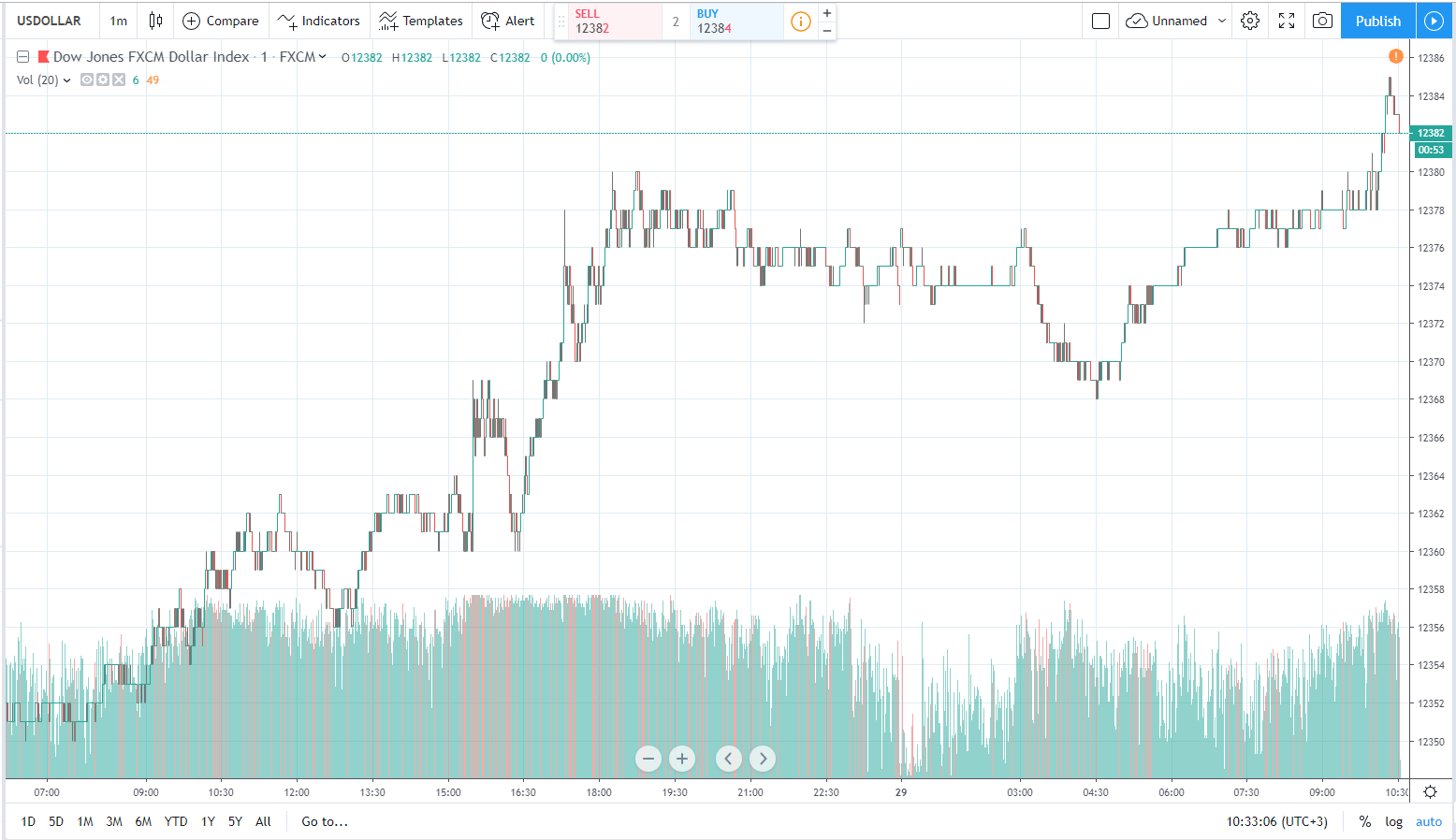Click the play icon beside Publish
The height and width of the screenshot is (840, 1456).
(x=1434, y=21)
